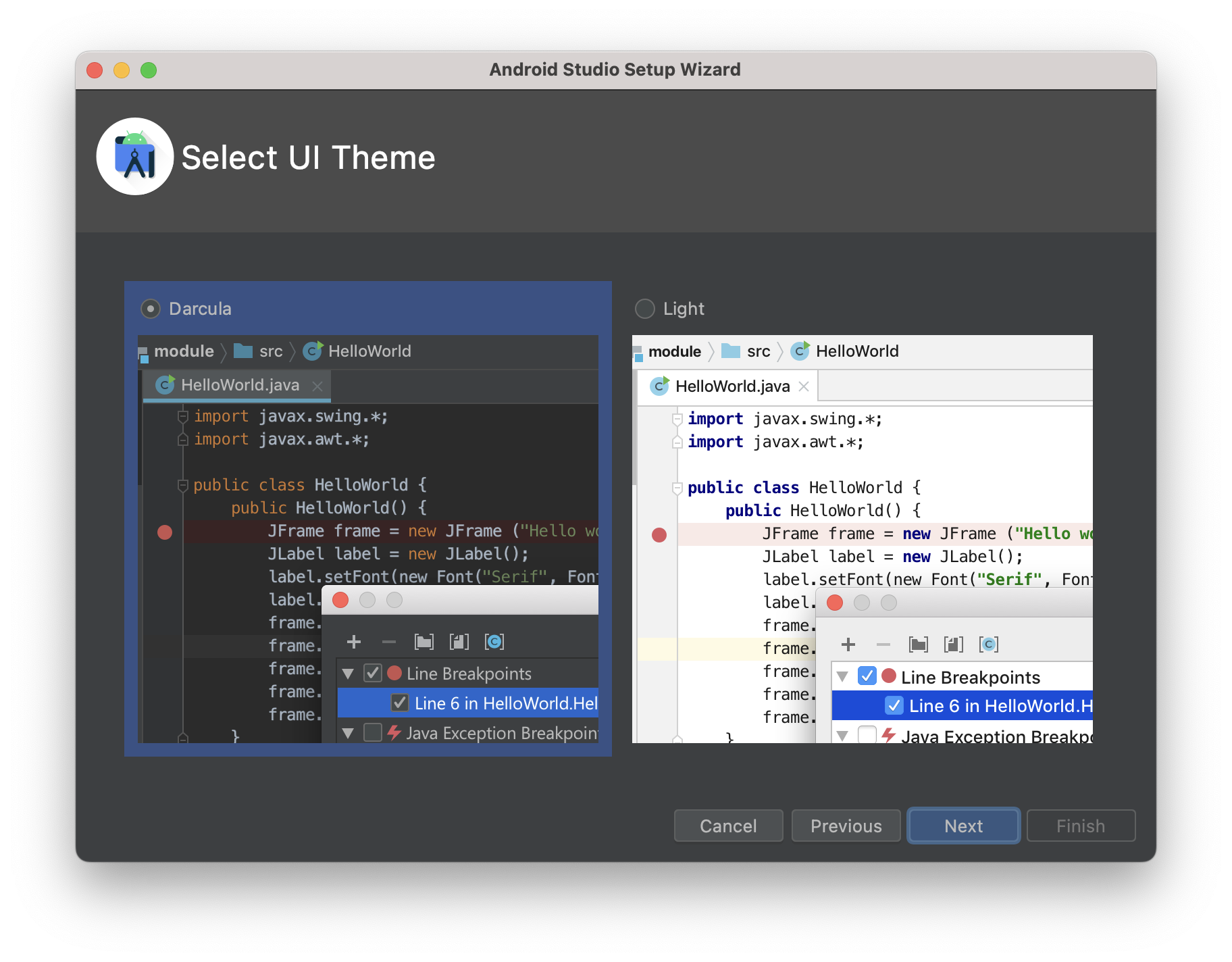Screen dimensions: 1232x962
Task: Click the plus add icon in Light preview
Action: click(x=848, y=644)
